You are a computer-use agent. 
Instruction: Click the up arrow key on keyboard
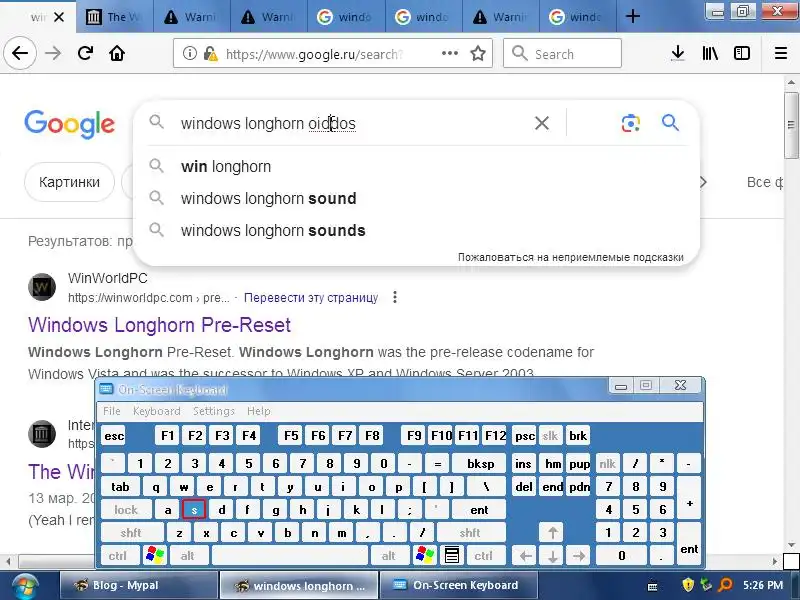[553, 533]
